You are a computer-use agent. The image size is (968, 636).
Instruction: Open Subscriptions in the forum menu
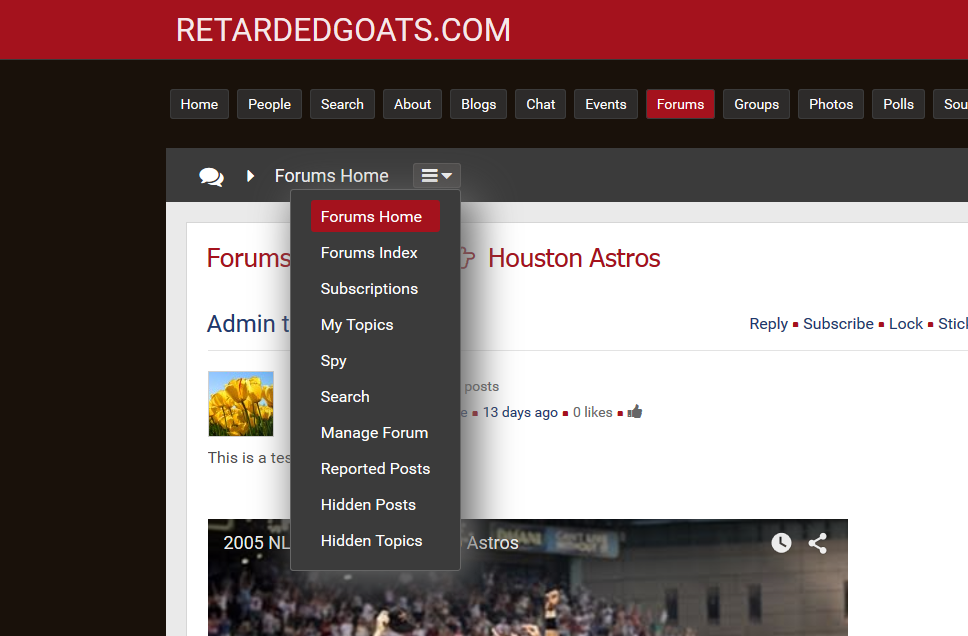pos(369,289)
